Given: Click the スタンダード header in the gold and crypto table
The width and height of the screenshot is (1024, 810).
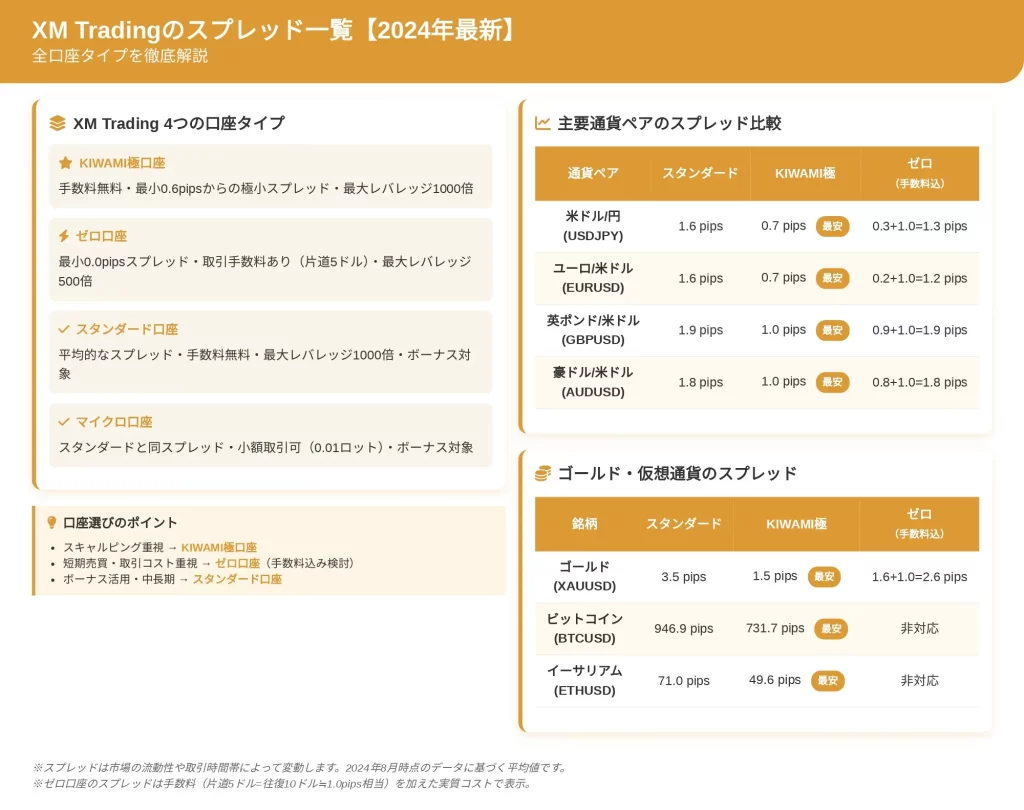Looking at the screenshot, I should click(x=684, y=524).
